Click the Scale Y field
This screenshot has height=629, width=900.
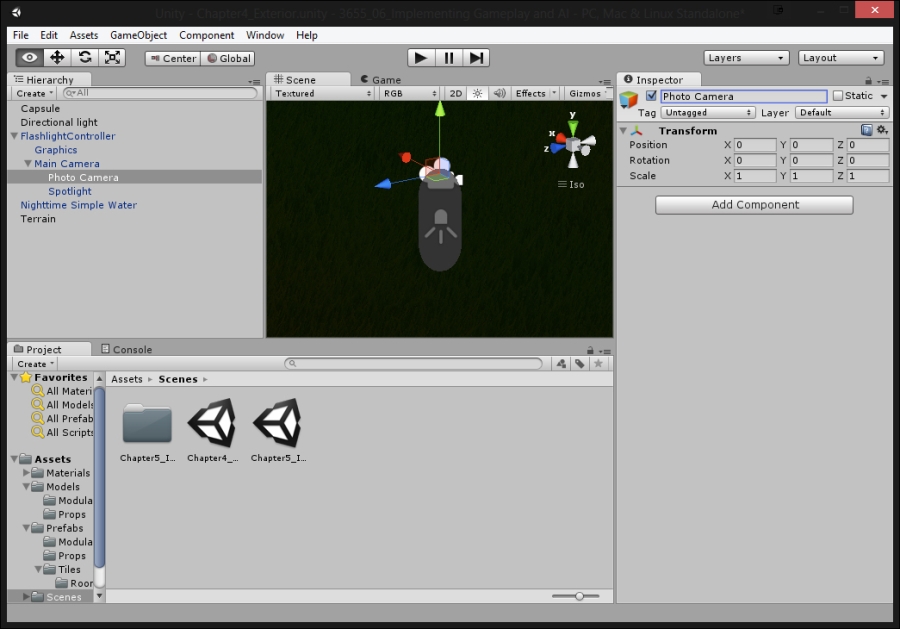812,176
